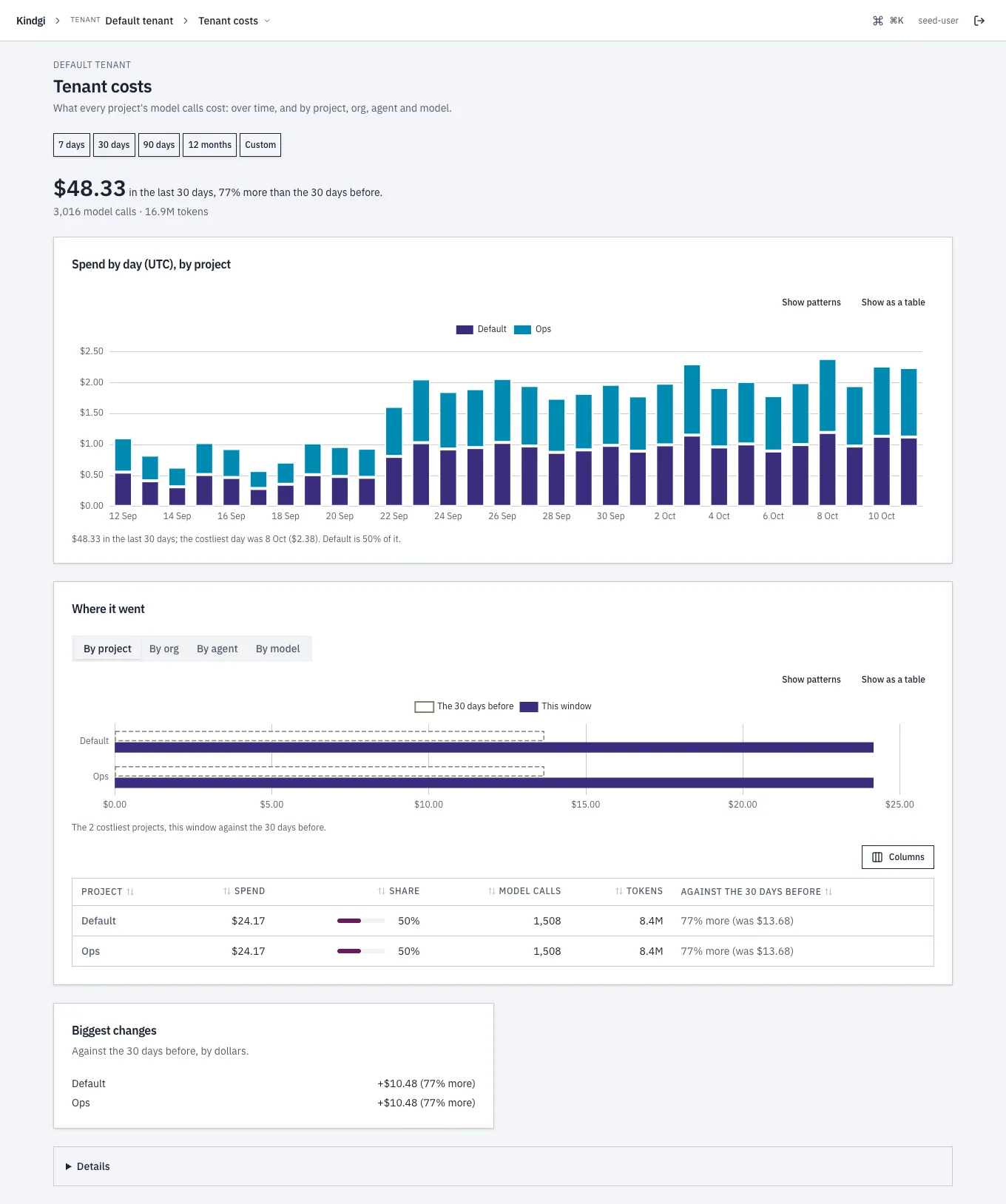This screenshot has height=1204, width=1006.
Task: Select the 30 days range
Action: pyautogui.click(x=114, y=145)
